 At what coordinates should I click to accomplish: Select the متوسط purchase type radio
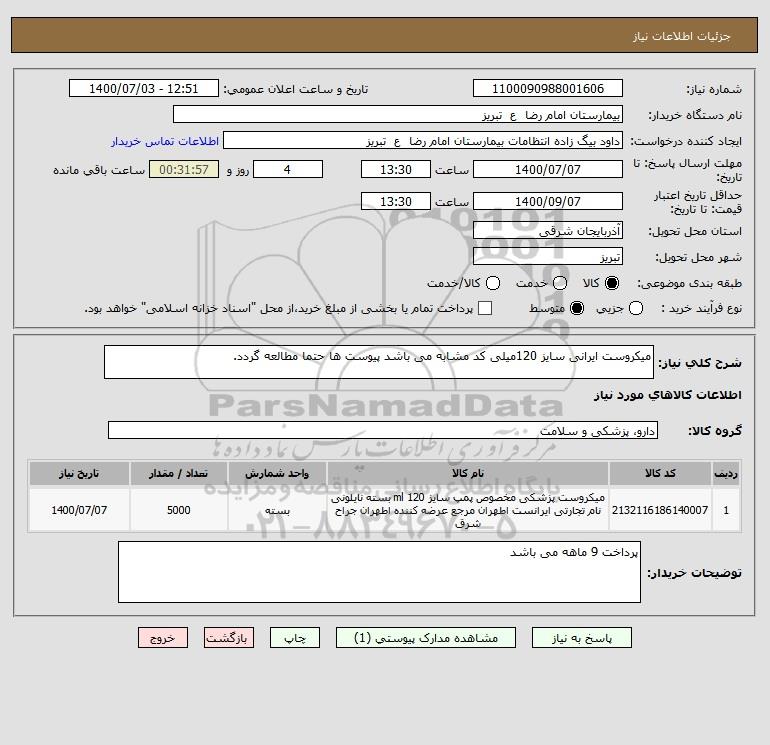point(577,308)
